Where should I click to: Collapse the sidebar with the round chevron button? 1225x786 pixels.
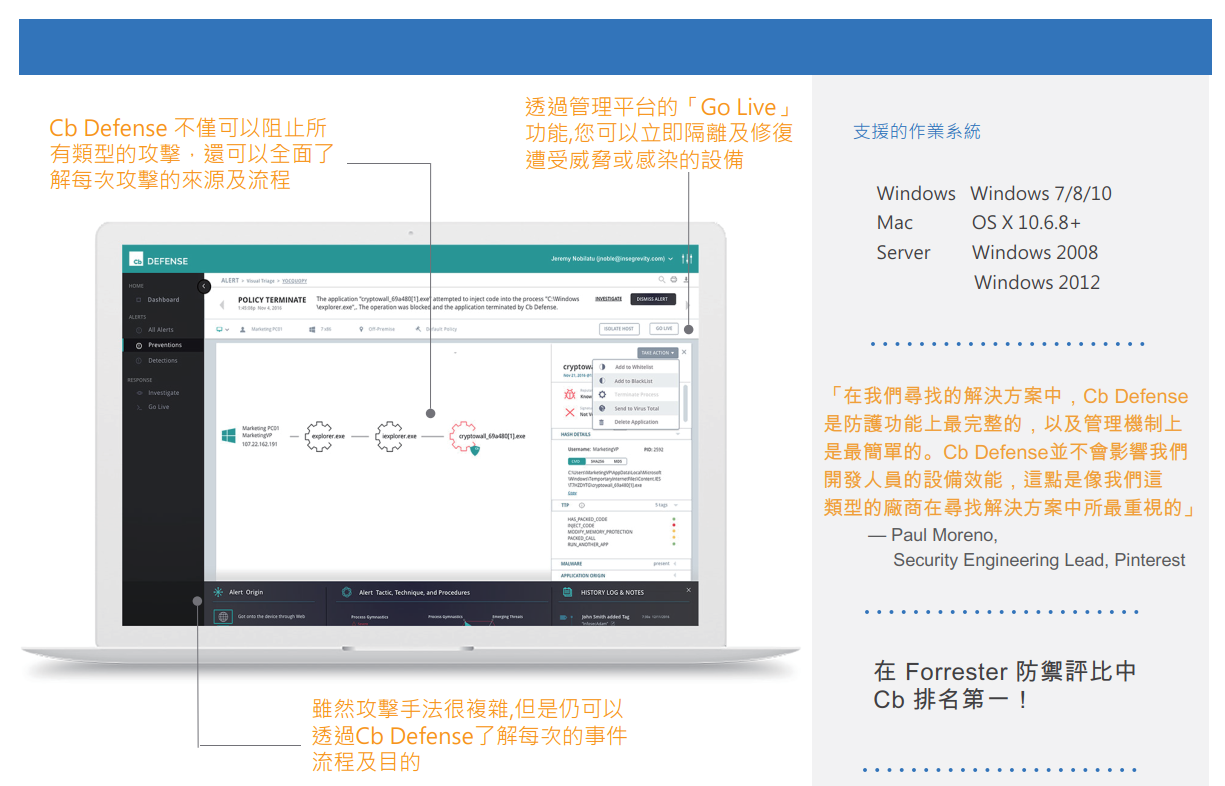[x=204, y=286]
